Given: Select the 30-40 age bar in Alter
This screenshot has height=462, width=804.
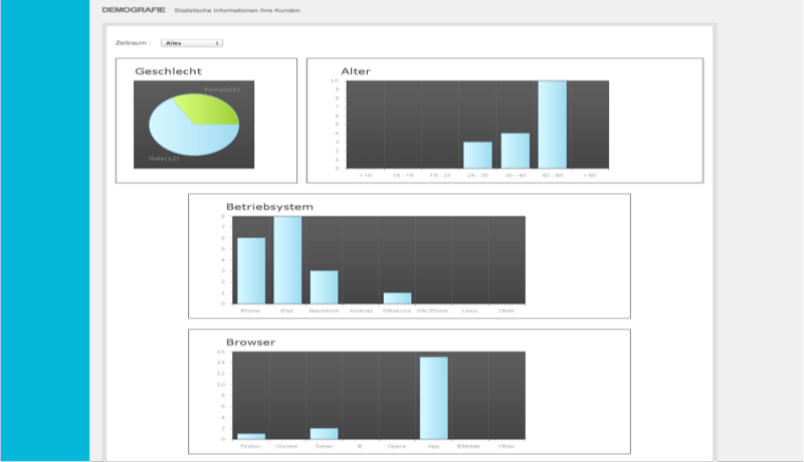Looking at the screenshot, I should tap(515, 150).
